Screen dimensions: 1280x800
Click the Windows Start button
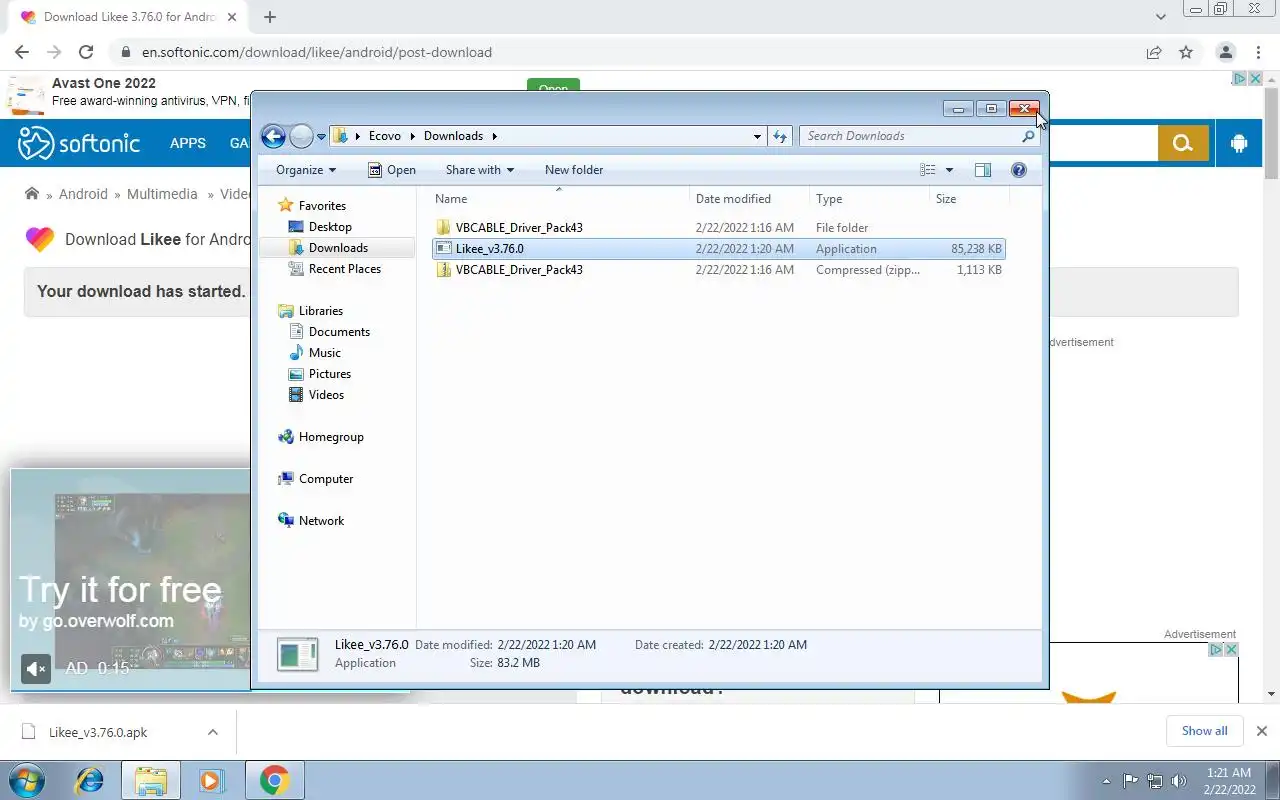[27, 780]
